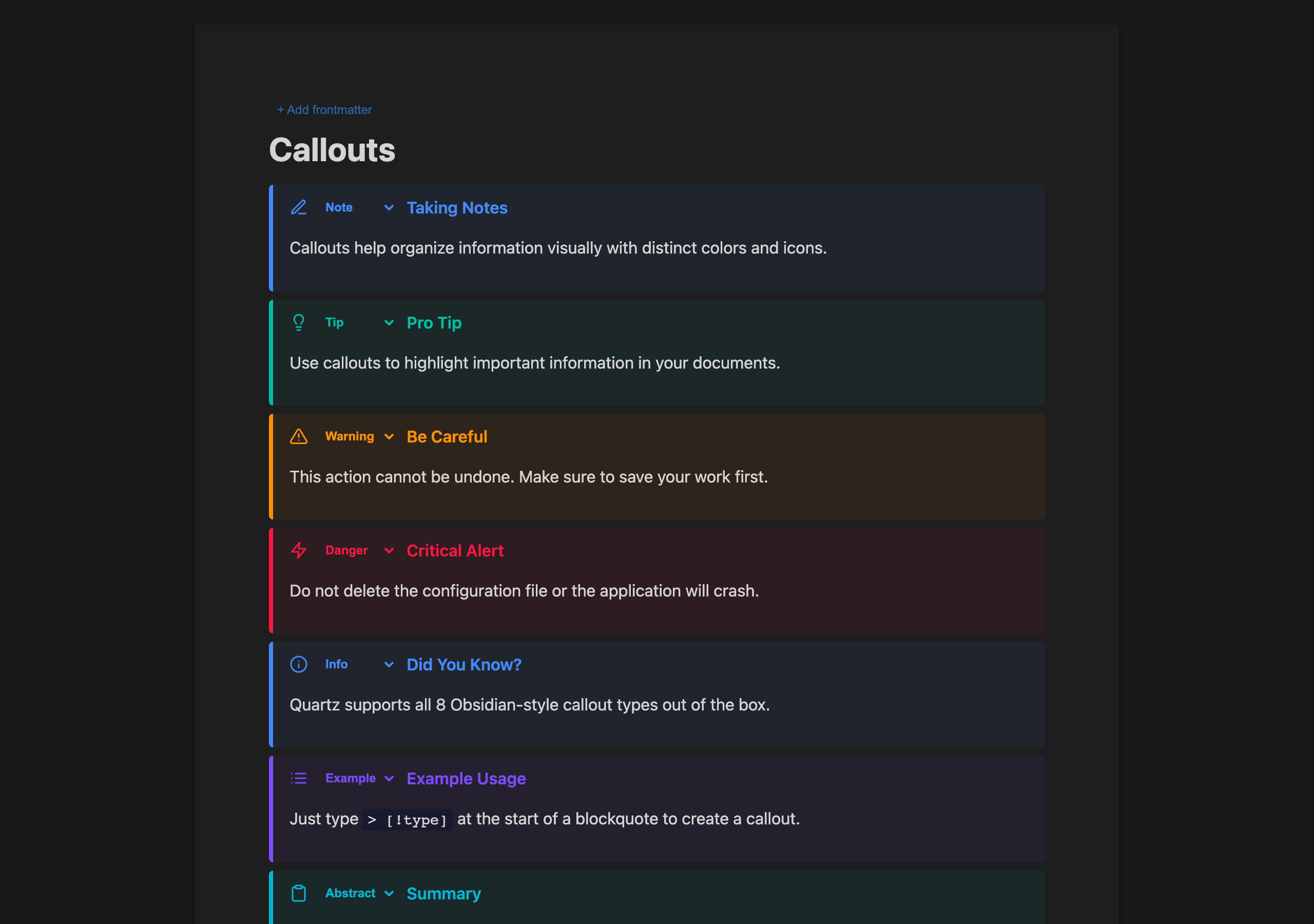Image resolution: width=1314 pixels, height=924 pixels.
Task: Collapse the Pro Tip callout
Action: [389, 322]
